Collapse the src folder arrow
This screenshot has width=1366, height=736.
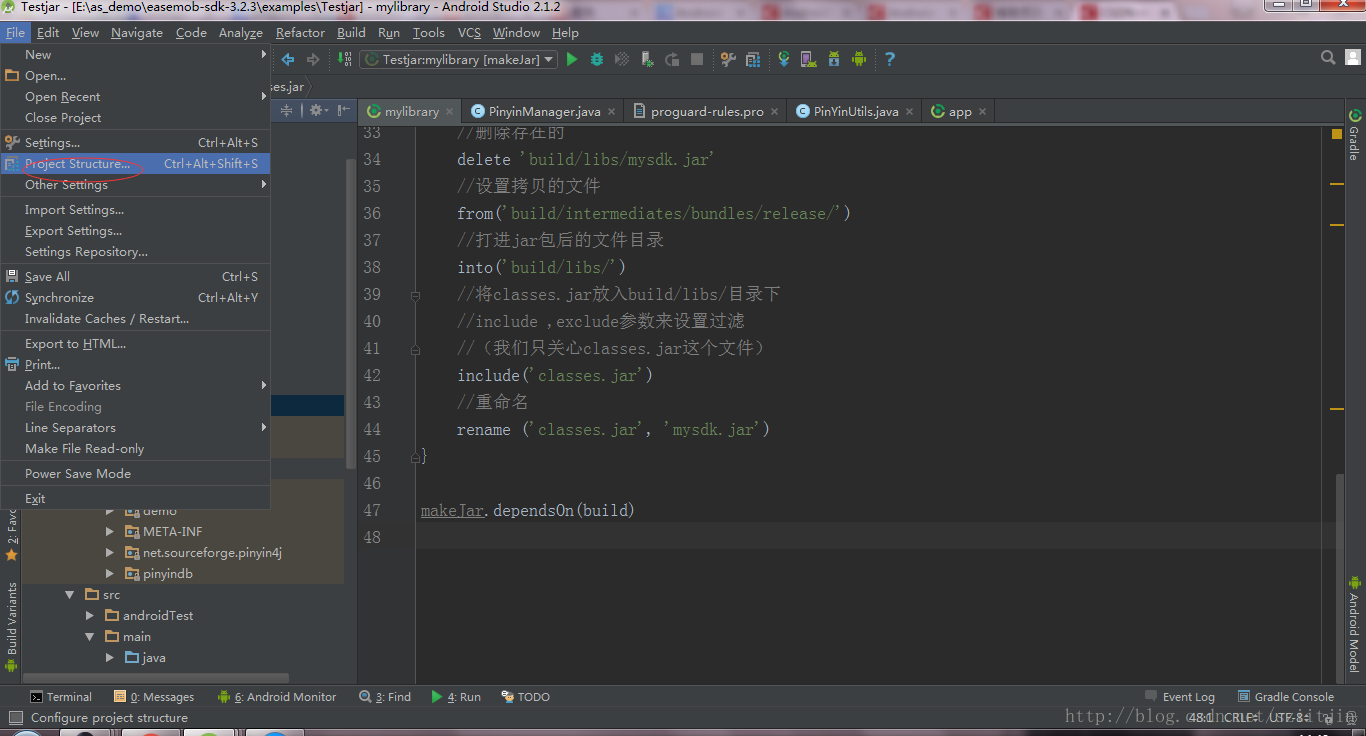coord(69,595)
